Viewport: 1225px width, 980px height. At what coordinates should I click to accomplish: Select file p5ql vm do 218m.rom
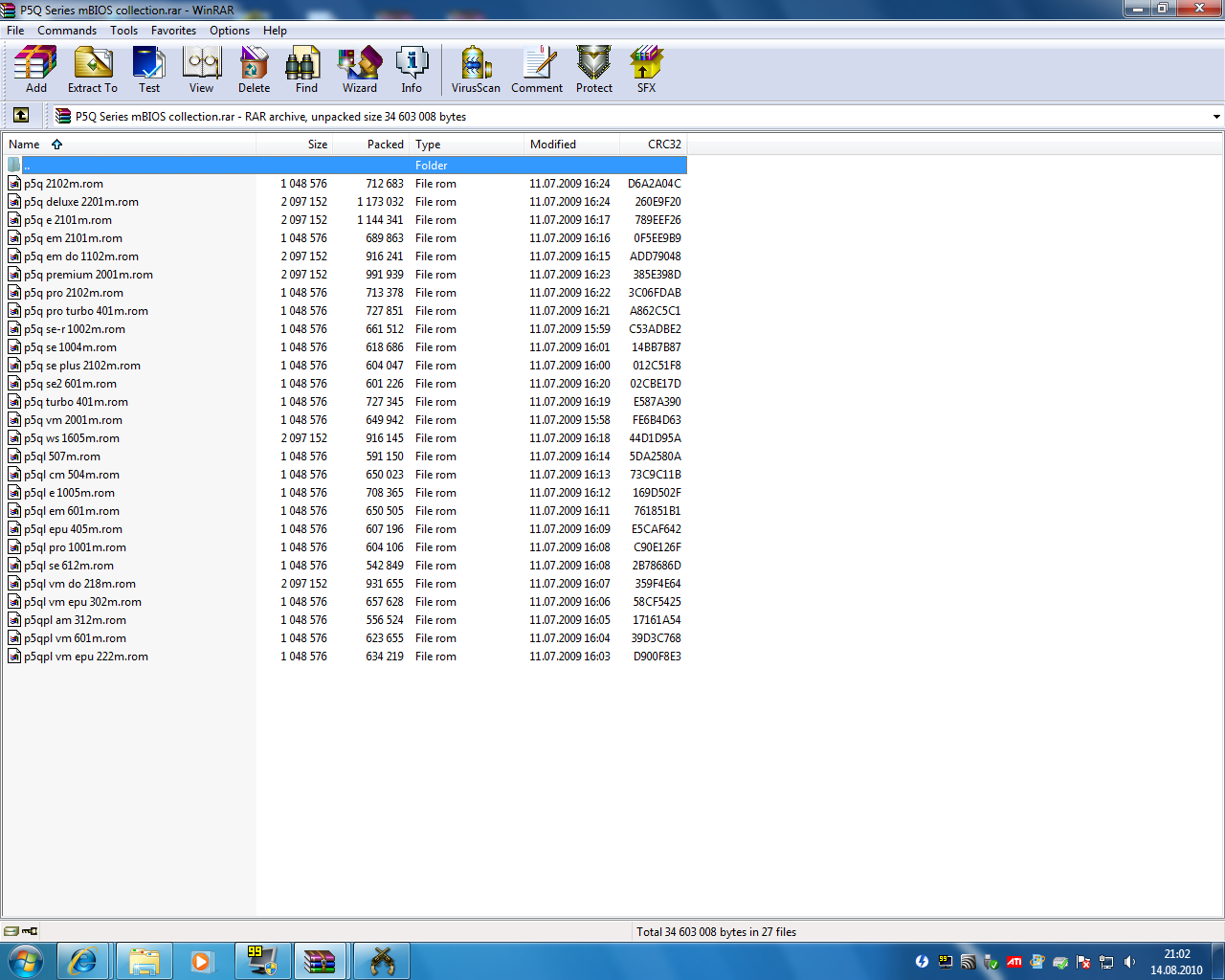click(x=345, y=584)
